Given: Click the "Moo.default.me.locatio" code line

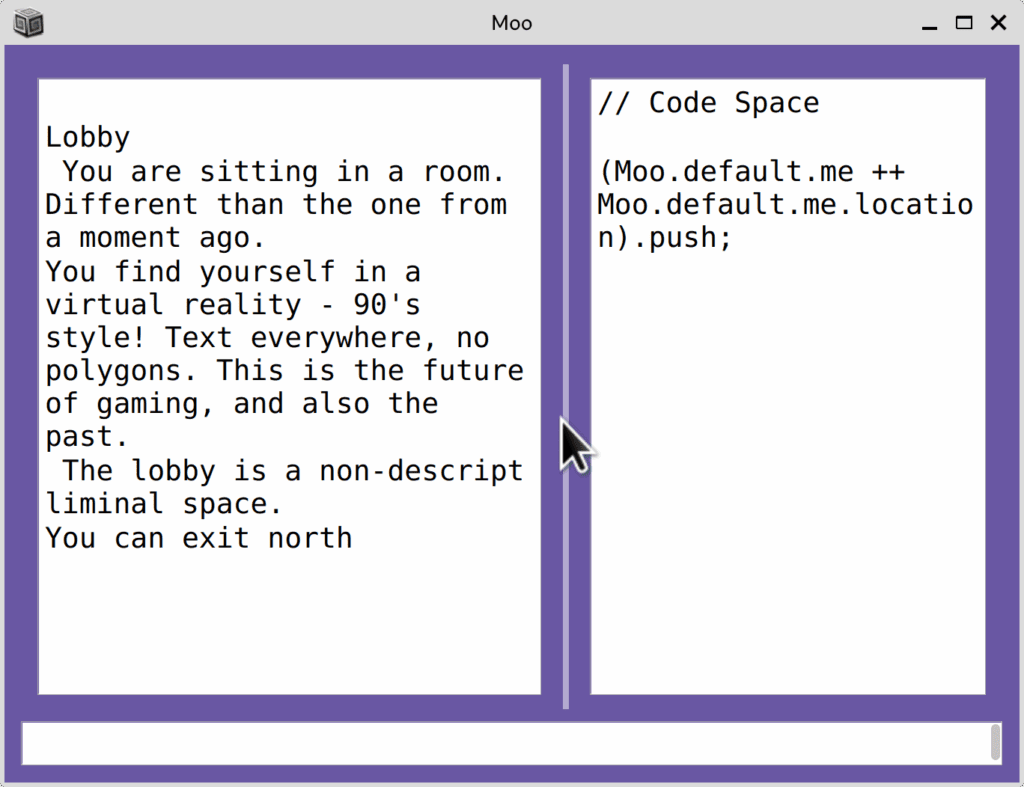Looking at the screenshot, I should click(x=785, y=205).
